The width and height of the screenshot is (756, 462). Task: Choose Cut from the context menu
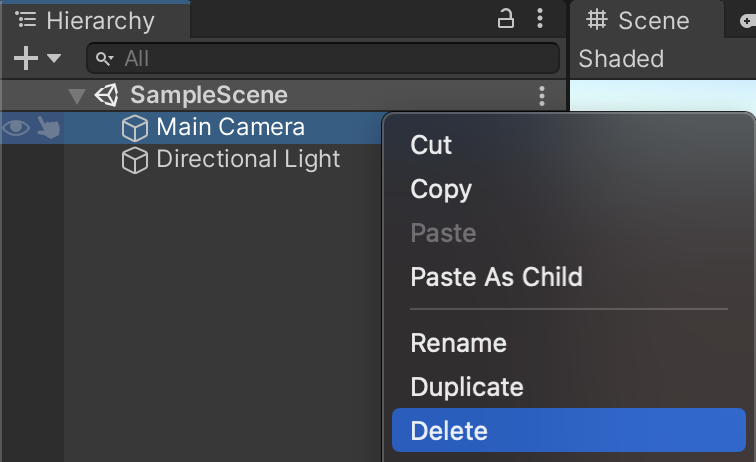coord(431,145)
